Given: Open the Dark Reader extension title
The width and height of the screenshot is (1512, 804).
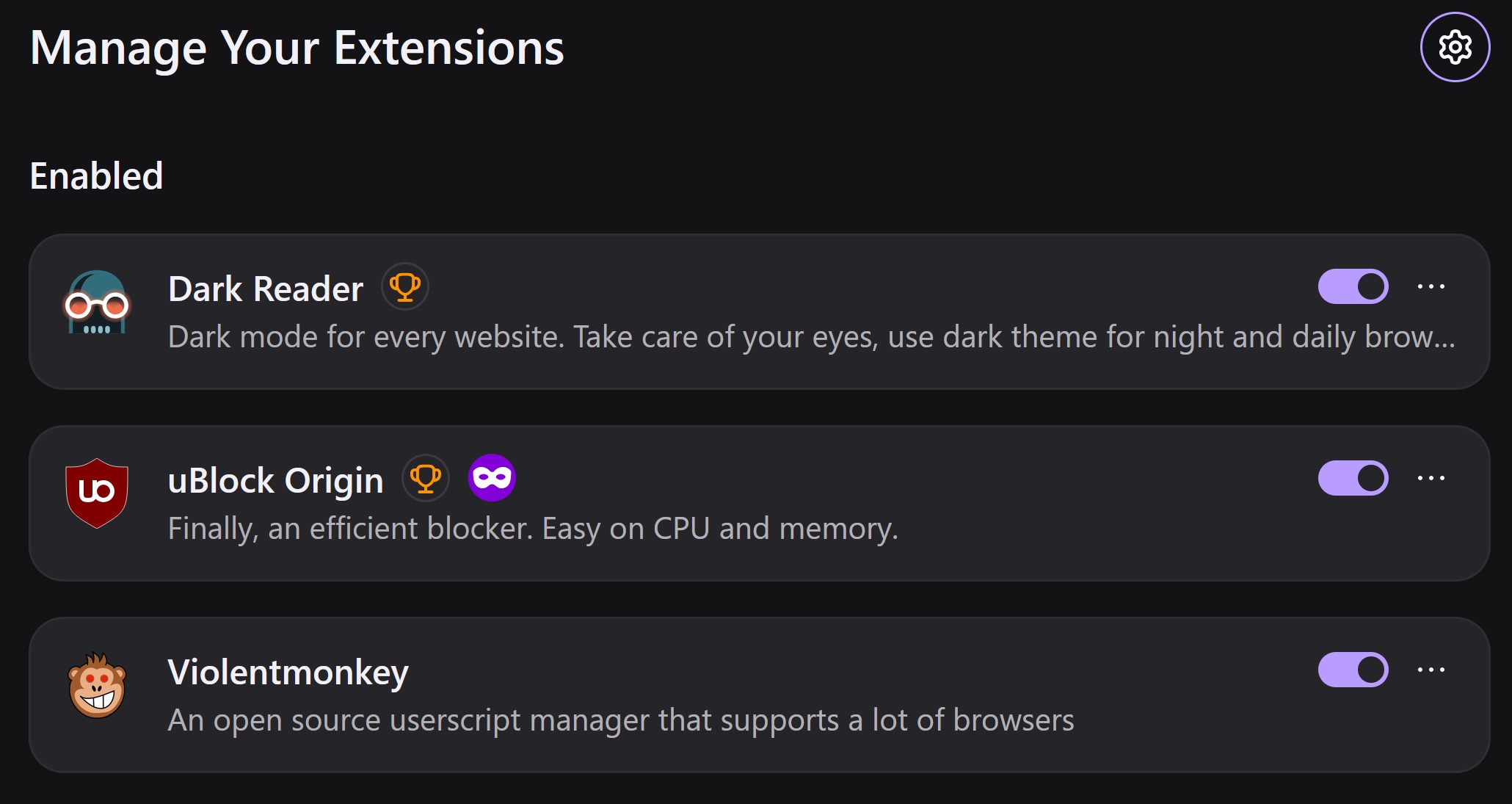Looking at the screenshot, I should pos(266,289).
